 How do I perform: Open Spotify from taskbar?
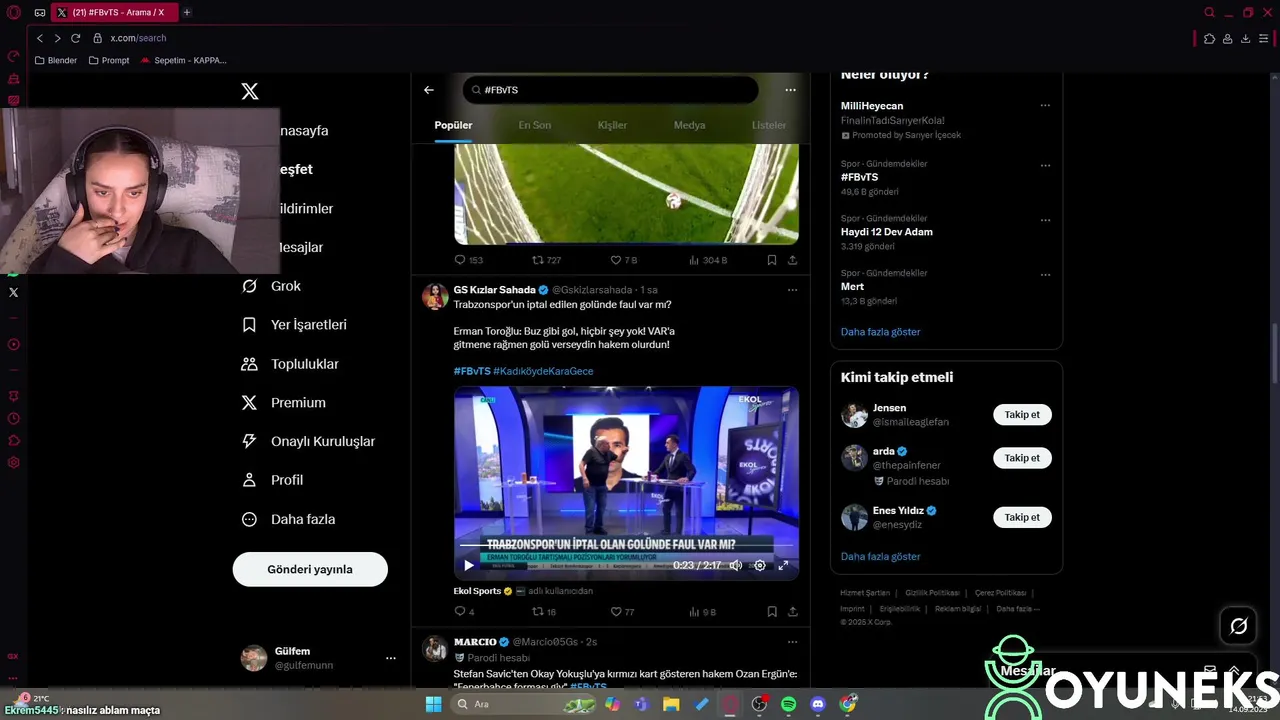click(x=788, y=704)
